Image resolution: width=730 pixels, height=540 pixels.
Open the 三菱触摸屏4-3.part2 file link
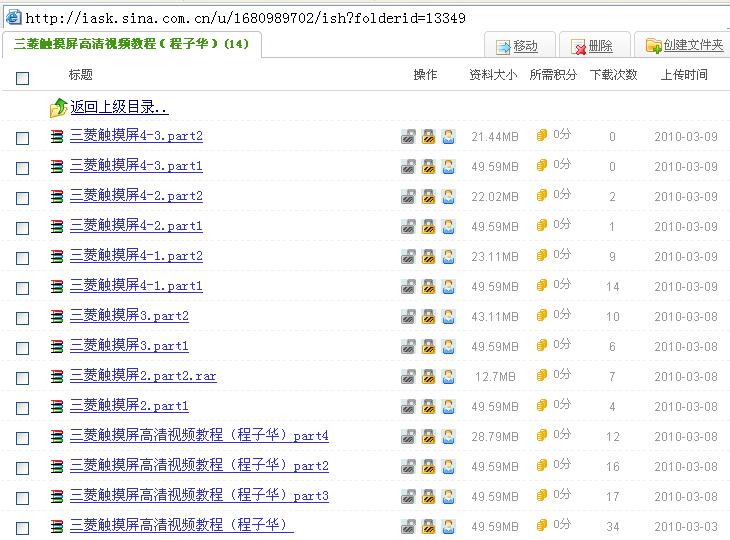coord(136,135)
